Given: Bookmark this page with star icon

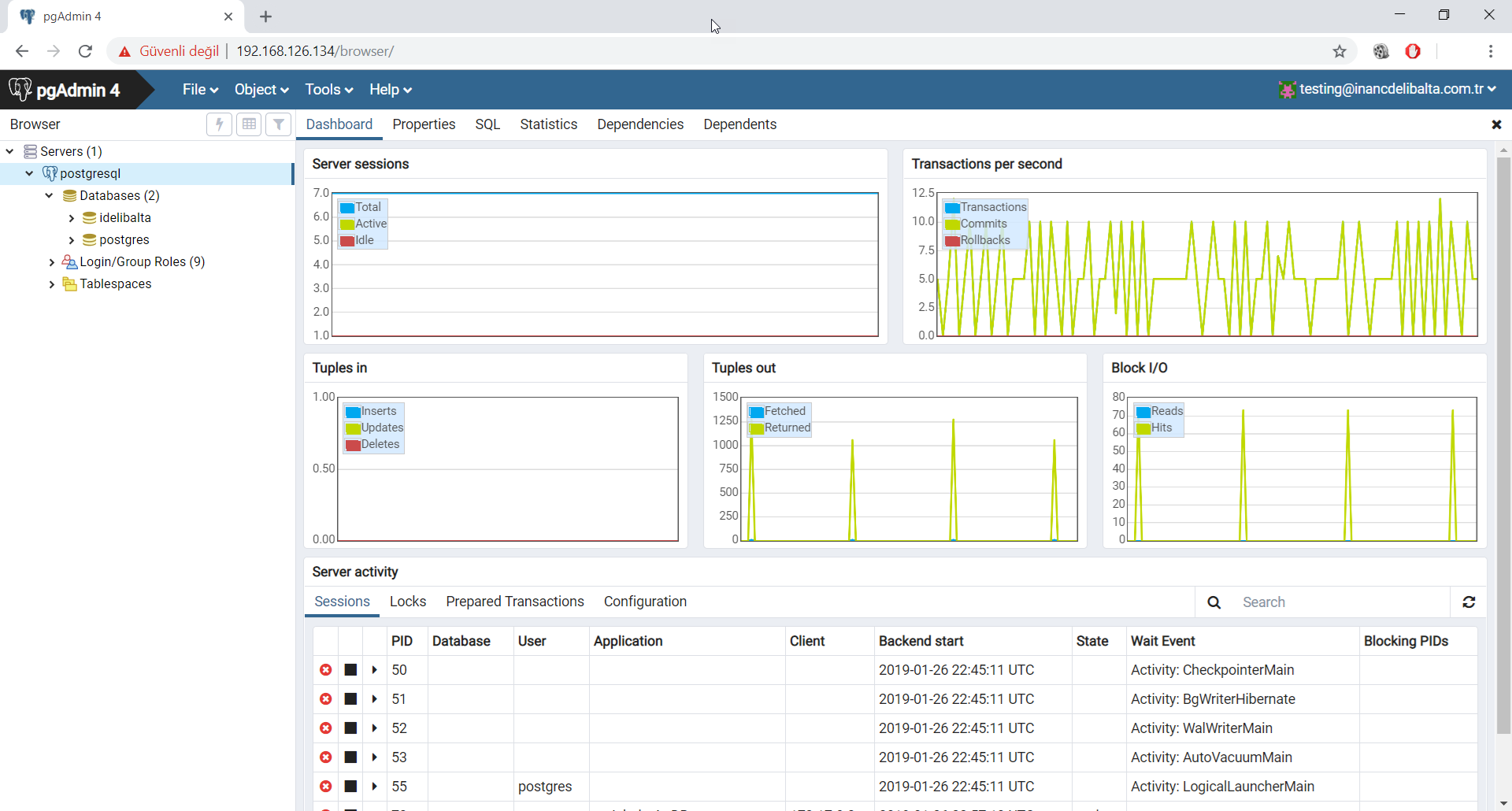Looking at the screenshot, I should pos(1340,51).
